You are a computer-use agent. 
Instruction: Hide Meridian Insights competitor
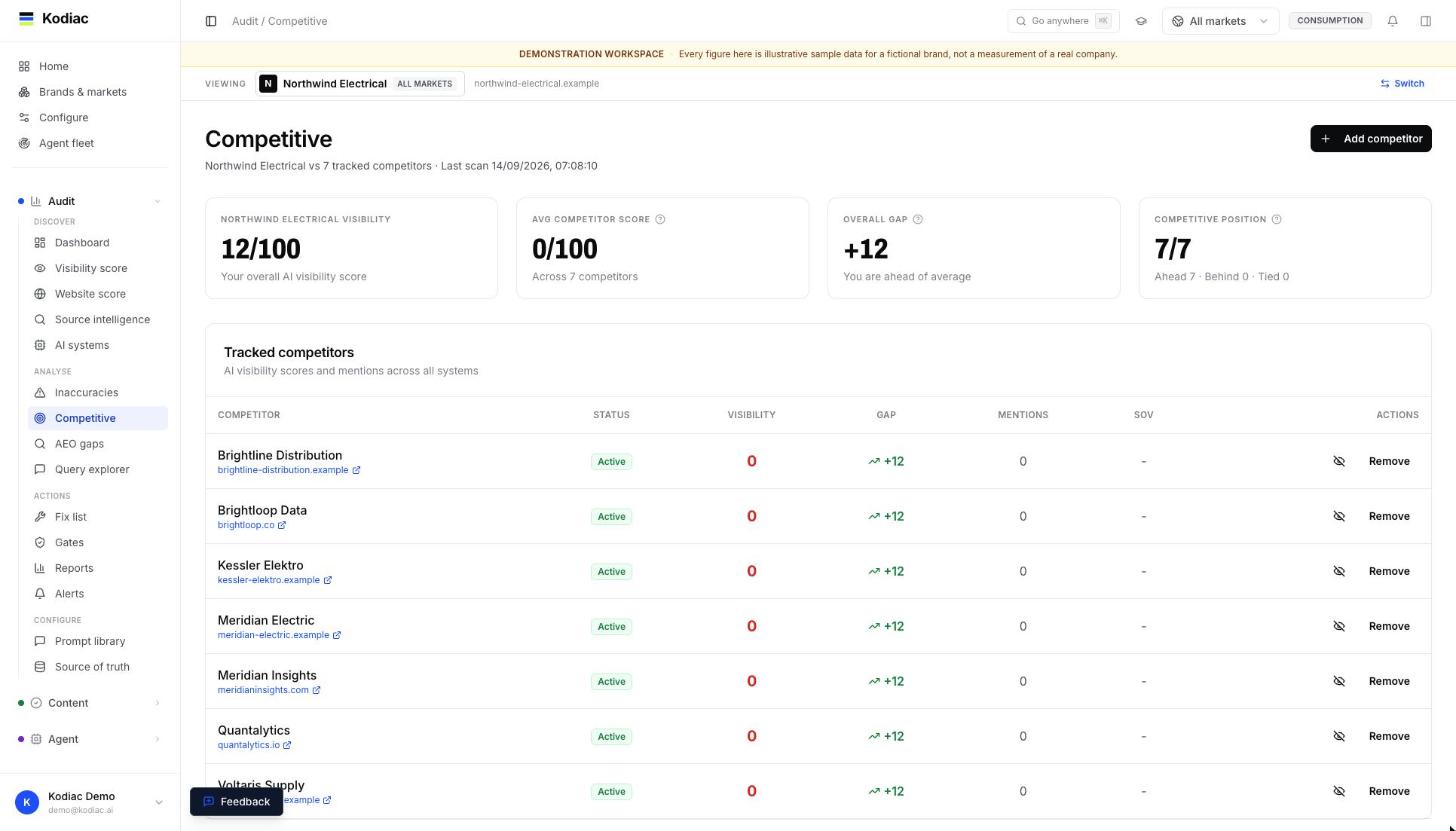(1339, 681)
